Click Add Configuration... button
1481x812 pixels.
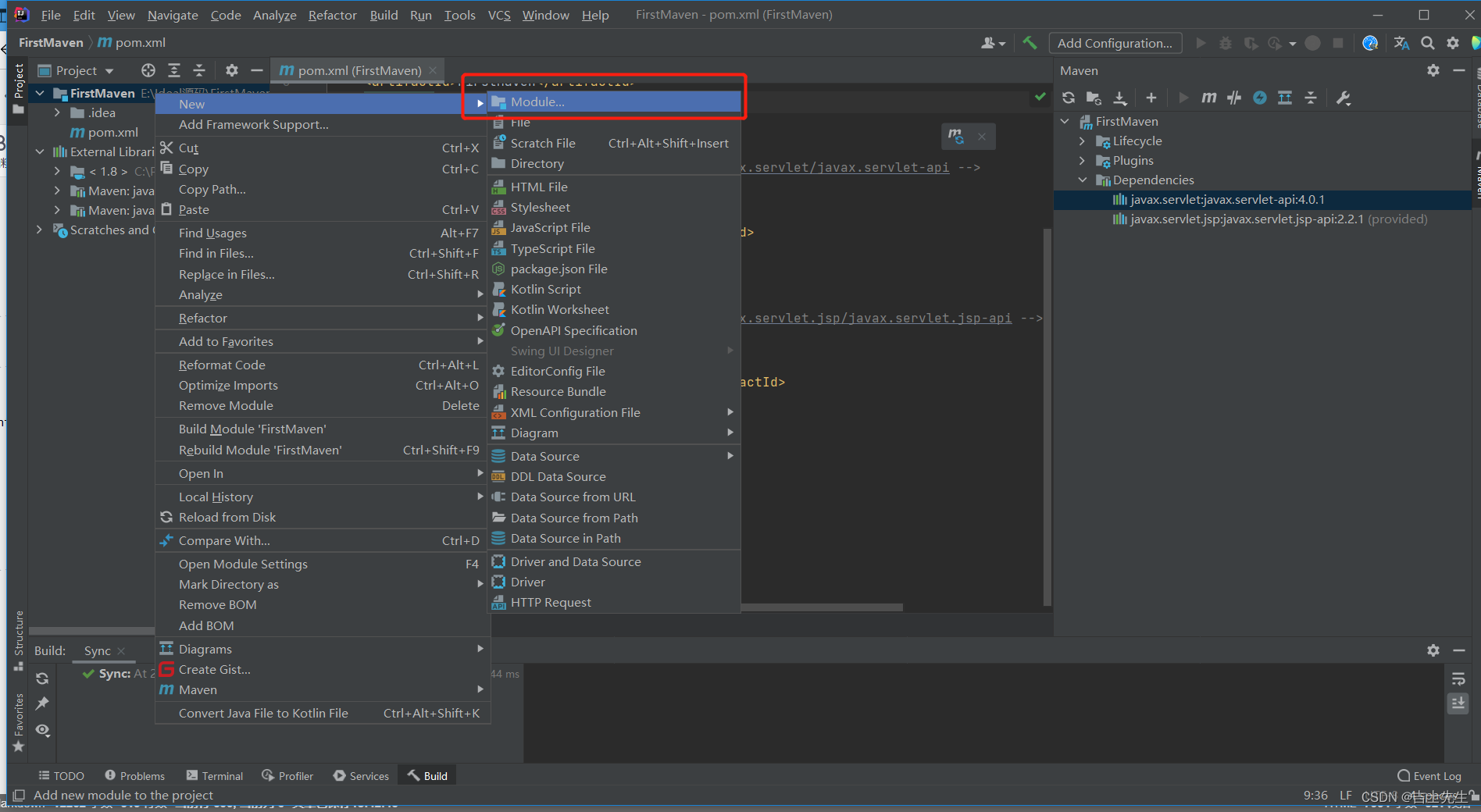coord(1115,43)
